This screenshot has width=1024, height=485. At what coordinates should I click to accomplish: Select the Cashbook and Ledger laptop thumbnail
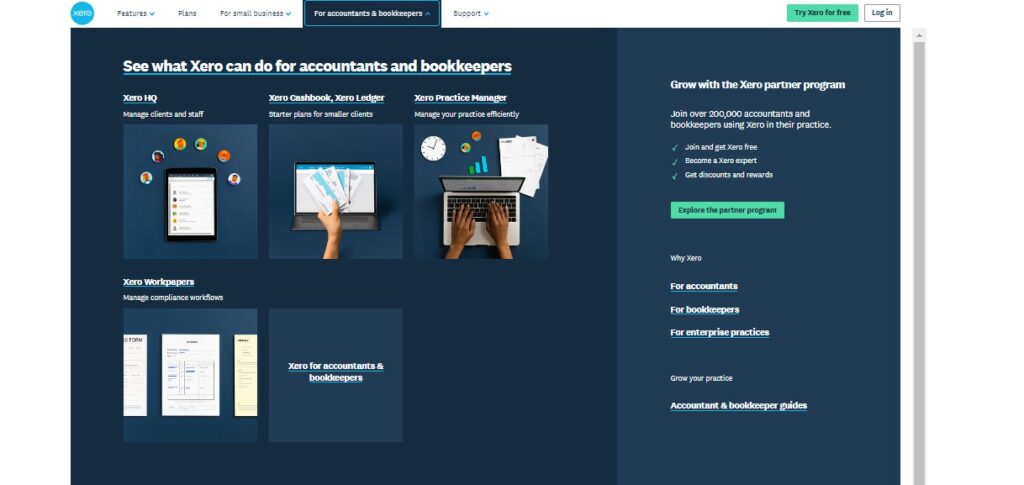click(336, 191)
